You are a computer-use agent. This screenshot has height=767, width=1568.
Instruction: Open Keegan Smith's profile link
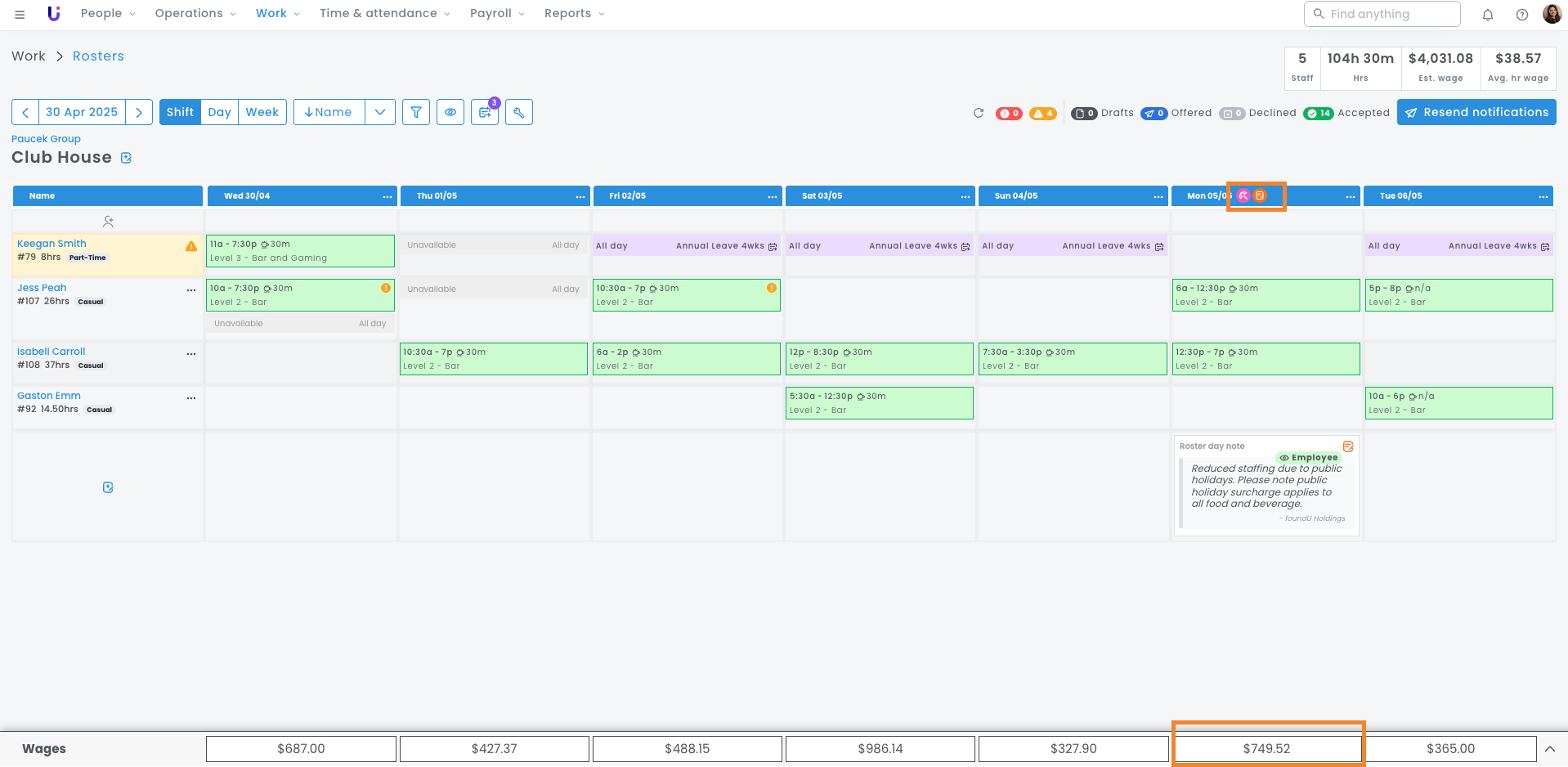pos(52,244)
